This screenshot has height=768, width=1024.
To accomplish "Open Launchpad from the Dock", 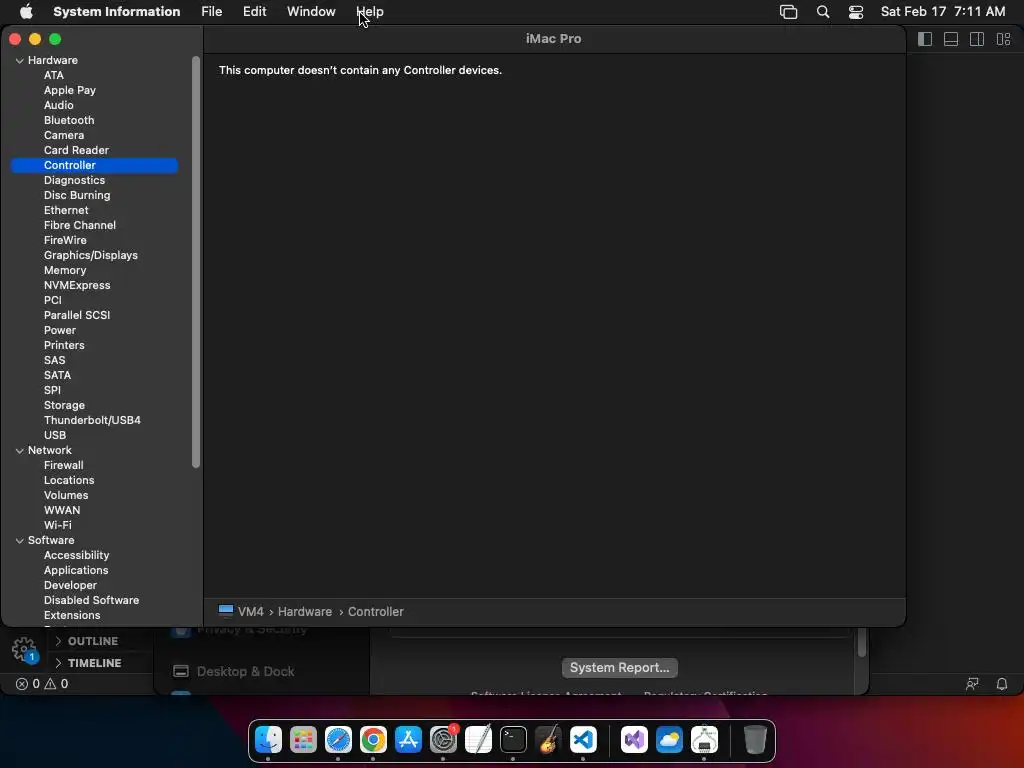I will pyautogui.click(x=304, y=740).
